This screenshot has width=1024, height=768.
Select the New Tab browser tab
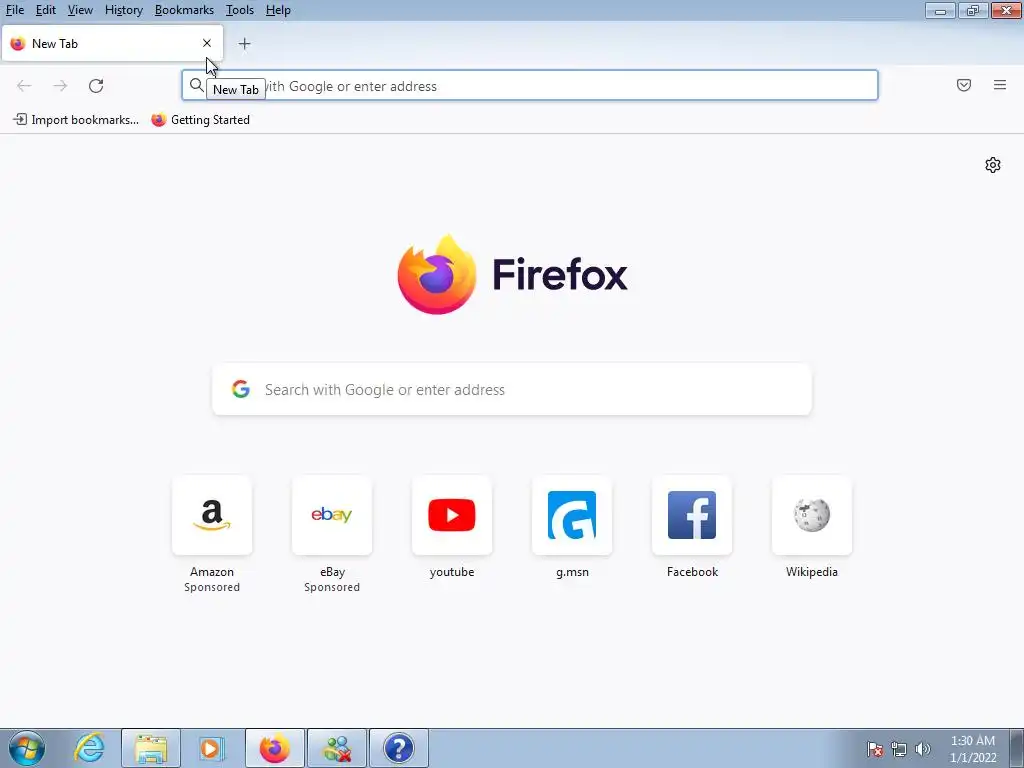coord(112,44)
